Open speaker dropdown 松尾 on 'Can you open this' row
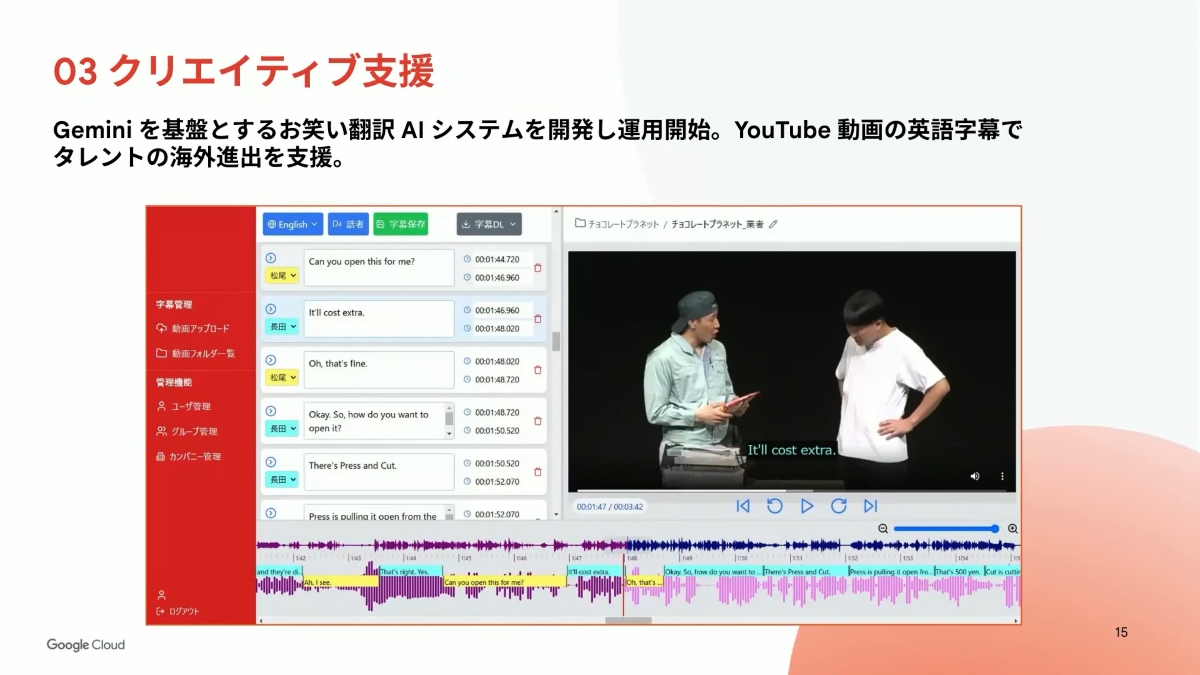 (281, 275)
